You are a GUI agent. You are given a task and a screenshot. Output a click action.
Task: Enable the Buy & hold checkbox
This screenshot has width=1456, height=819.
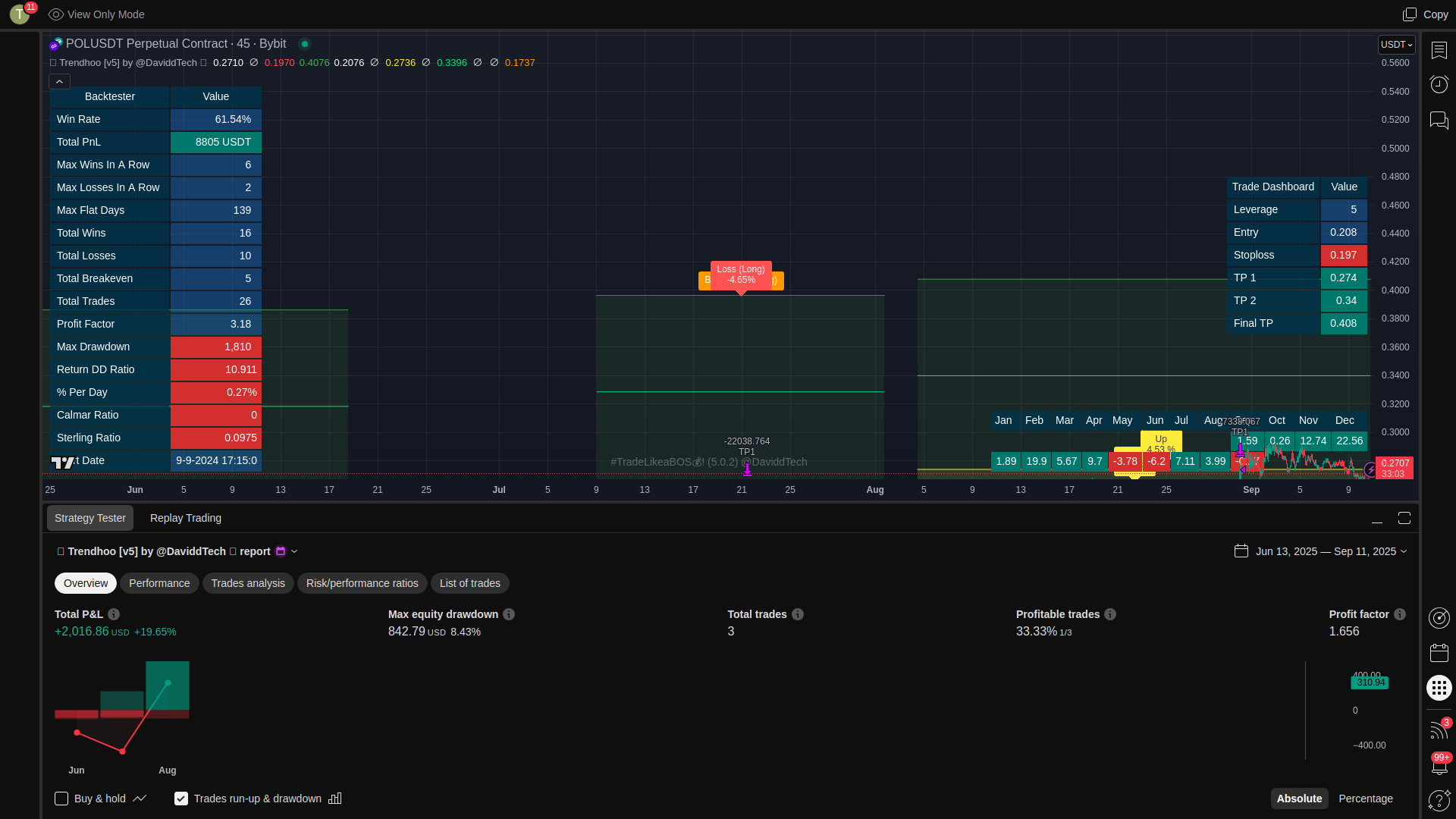[x=61, y=799]
